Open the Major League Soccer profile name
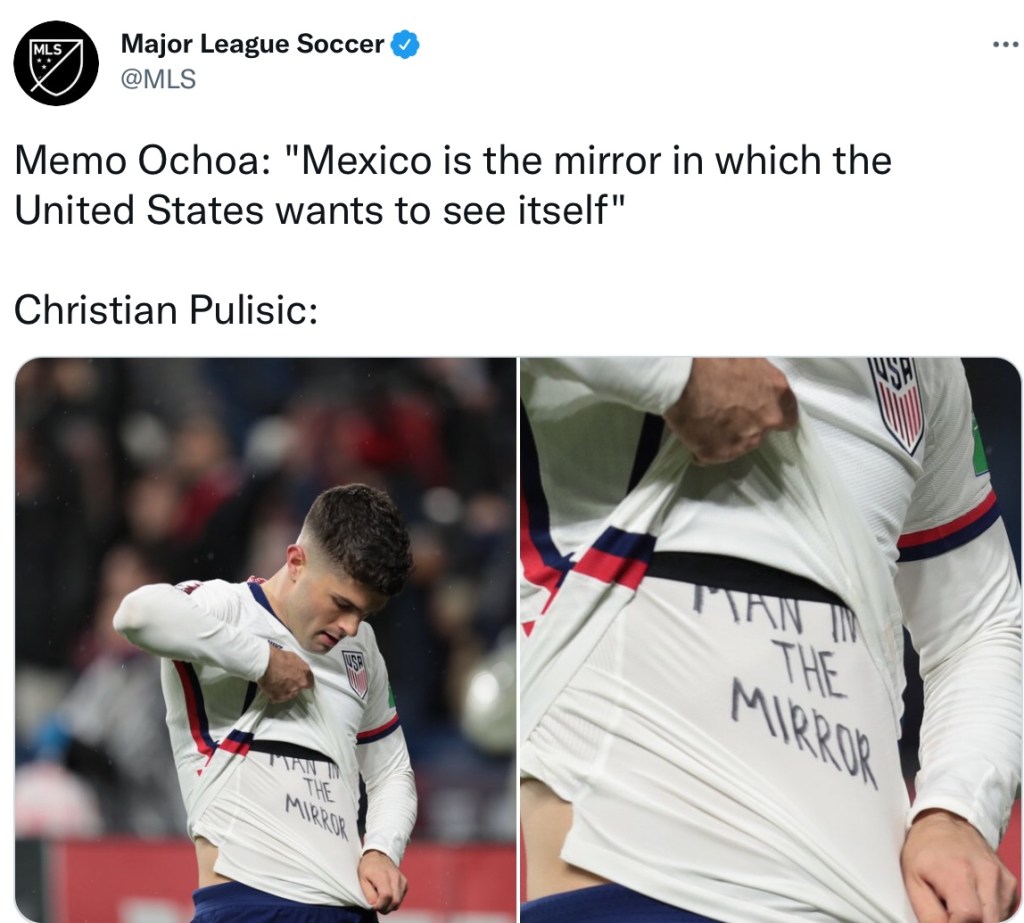The image size is (1024, 923). click(253, 44)
